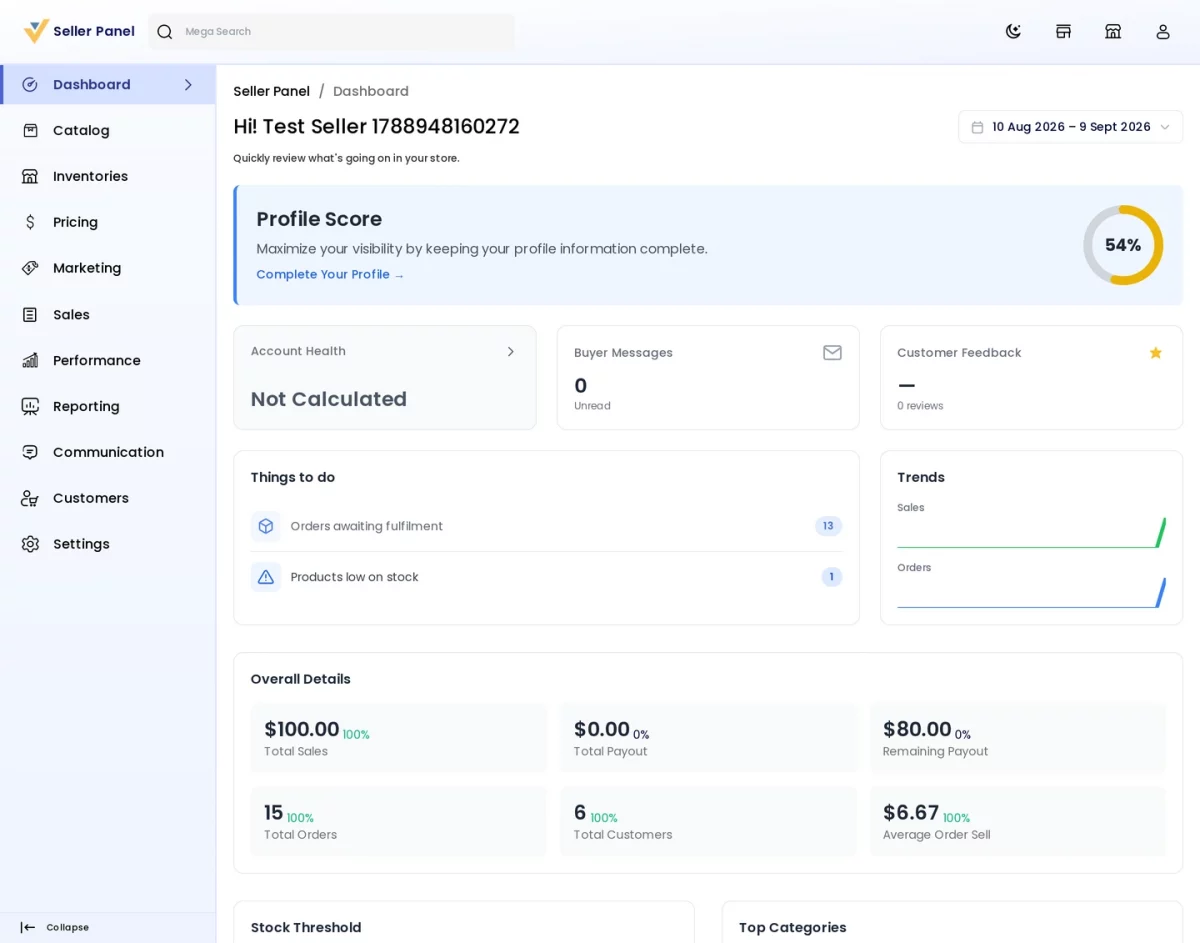Click the Settings gear icon
The image size is (1200, 943).
pos(30,544)
